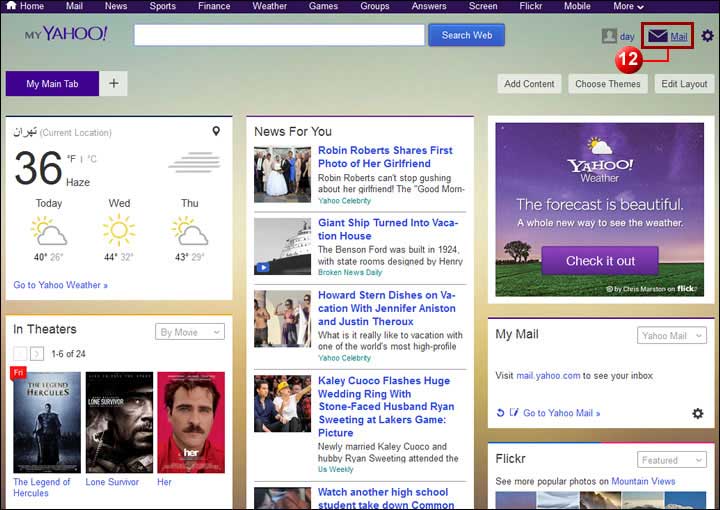Open Mail in top navigation bar
720x510 pixels.
74,6
